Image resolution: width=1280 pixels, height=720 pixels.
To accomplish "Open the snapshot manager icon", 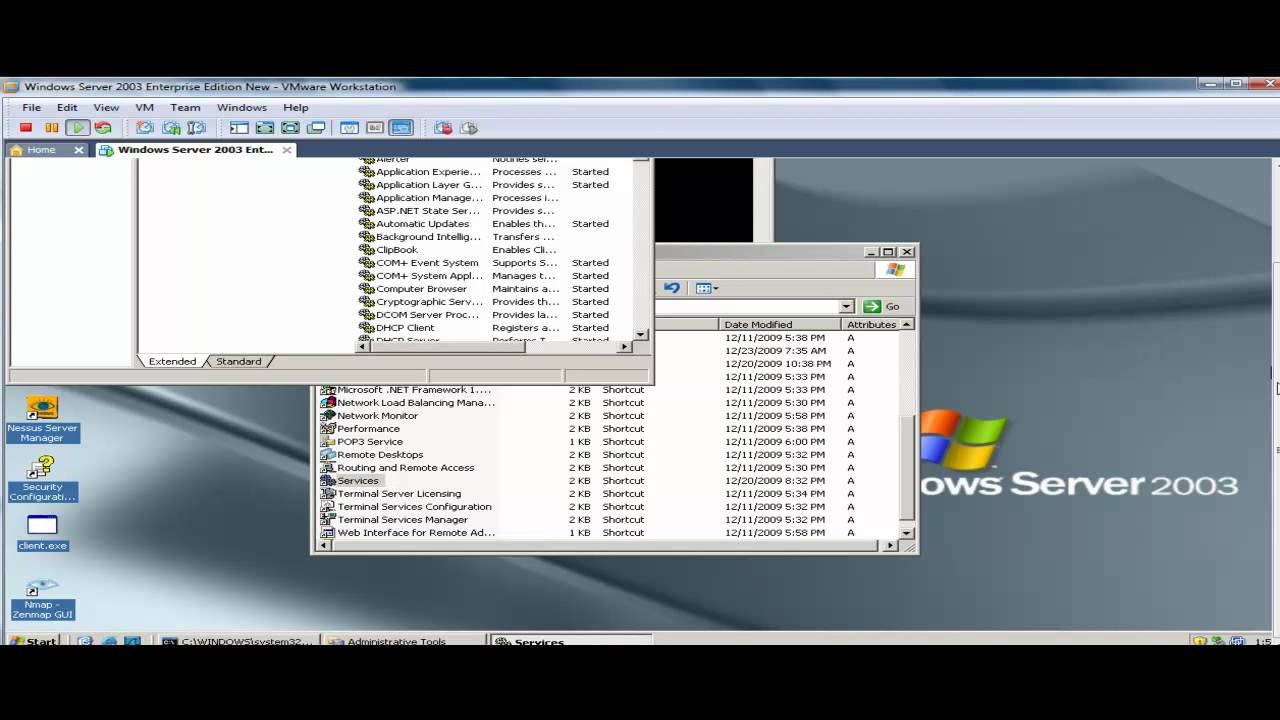I will coord(197,128).
